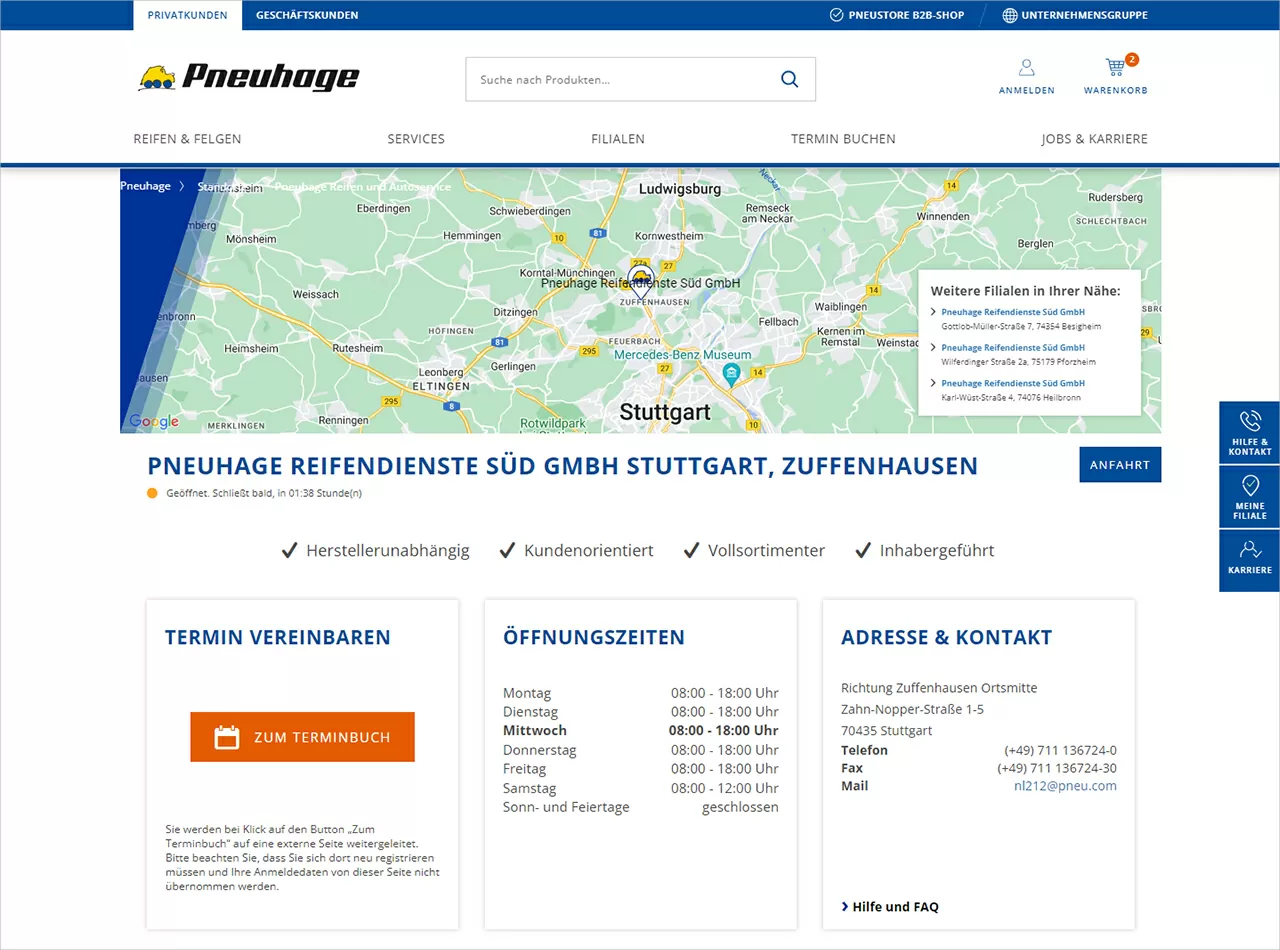The image size is (1280, 950).
Task: Start a search with the magnifier icon
Action: 789,79
